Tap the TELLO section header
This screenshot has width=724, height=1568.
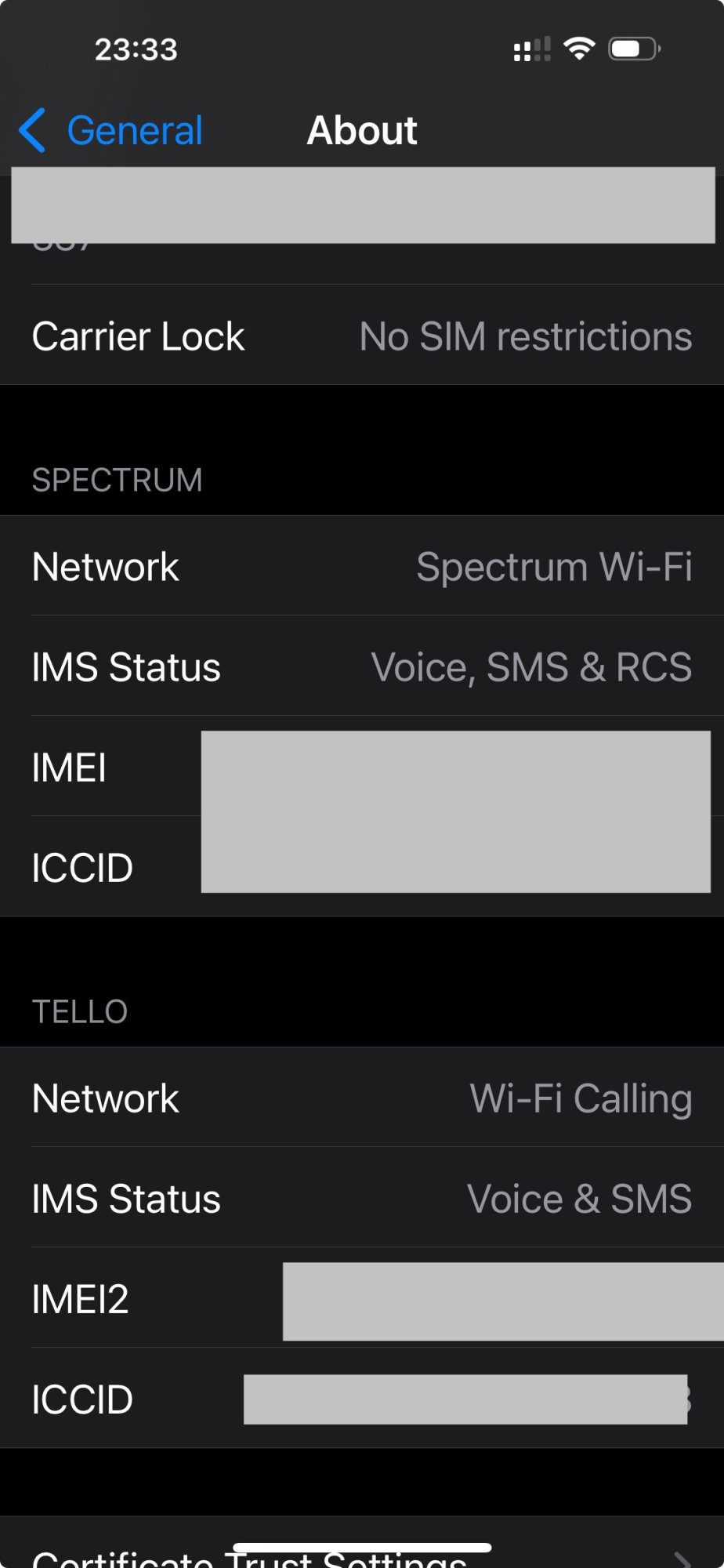coord(80,1011)
